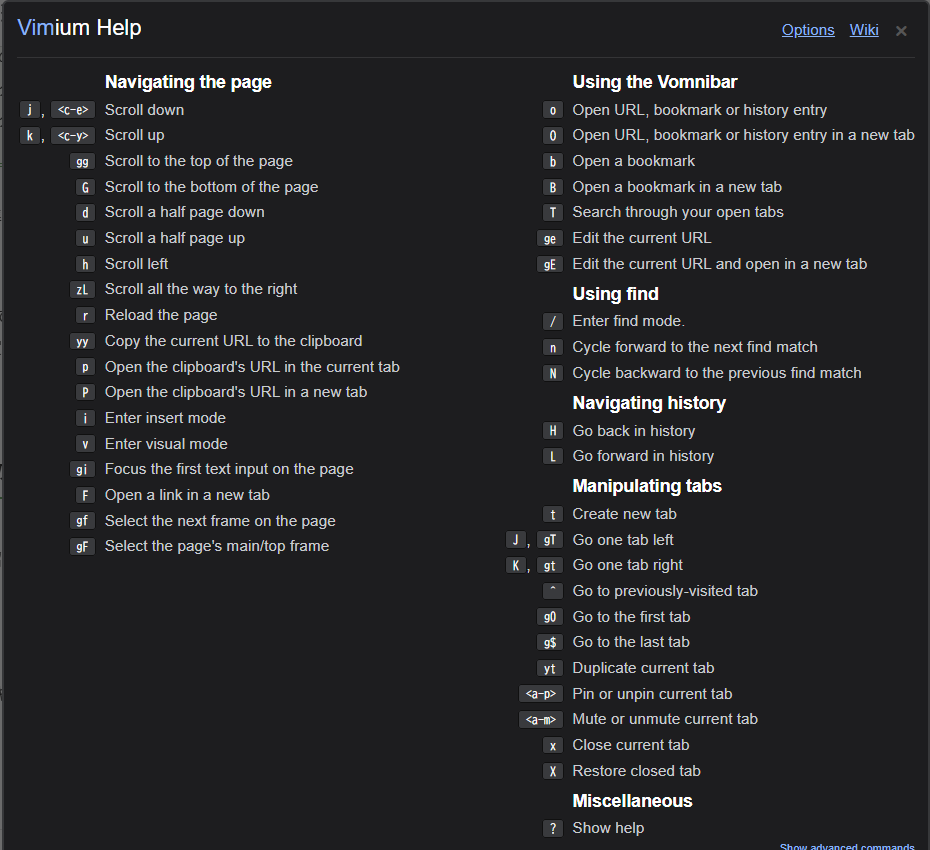This screenshot has width=930, height=850.
Task: Click the 'zL' scroll right key badge
Action: tap(83, 289)
